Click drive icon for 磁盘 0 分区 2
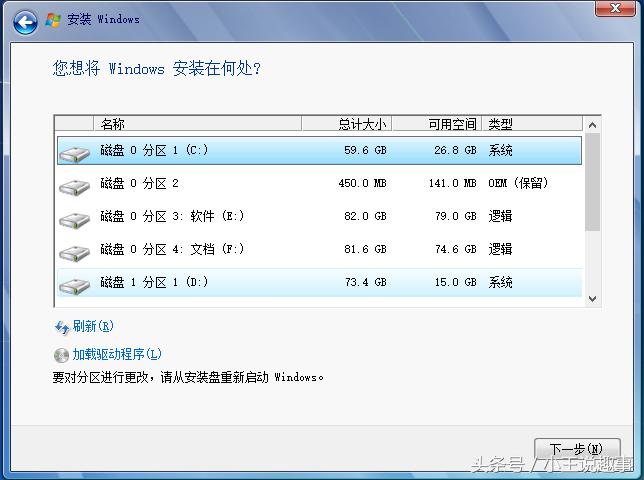Image resolution: width=644 pixels, height=480 pixels. click(74, 187)
